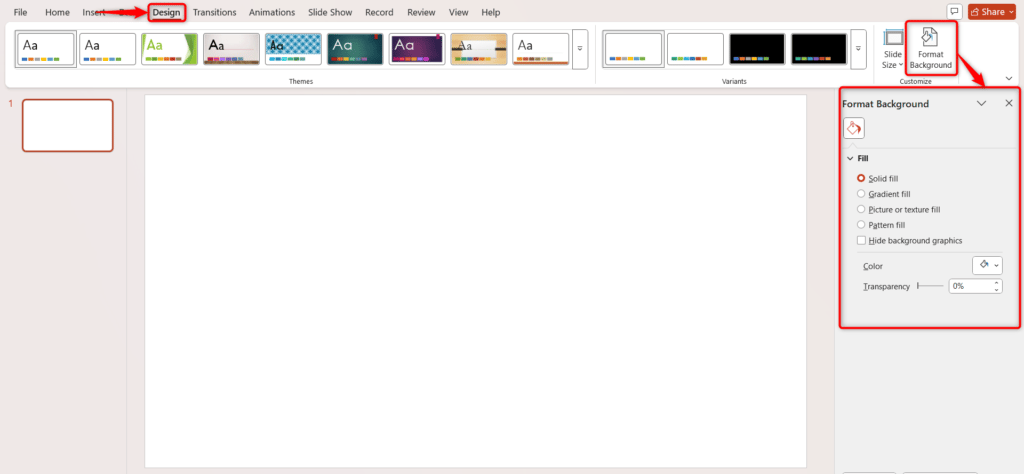Switch to the Home tab
Image resolution: width=1024 pixels, height=474 pixels.
click(57, 12)
